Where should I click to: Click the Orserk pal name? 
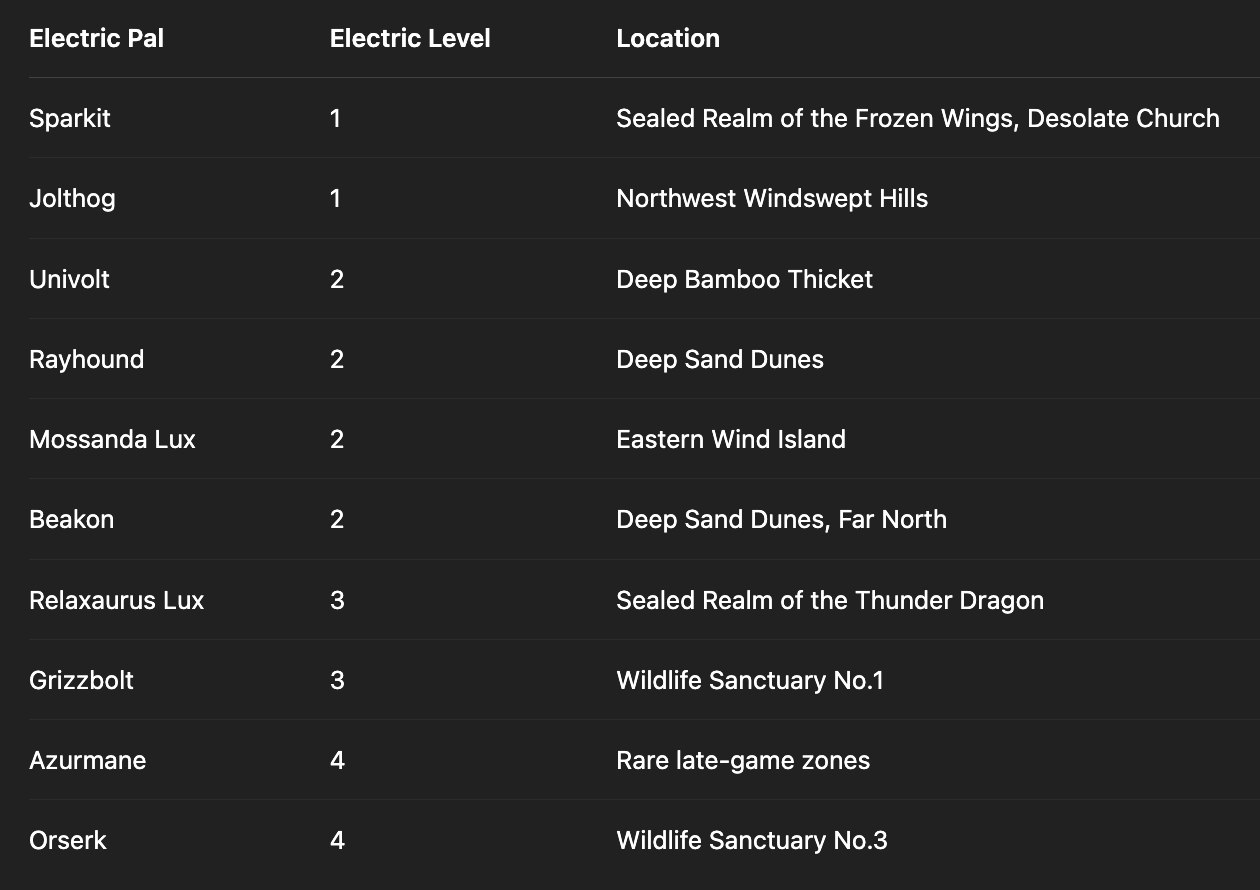point(68,840)
